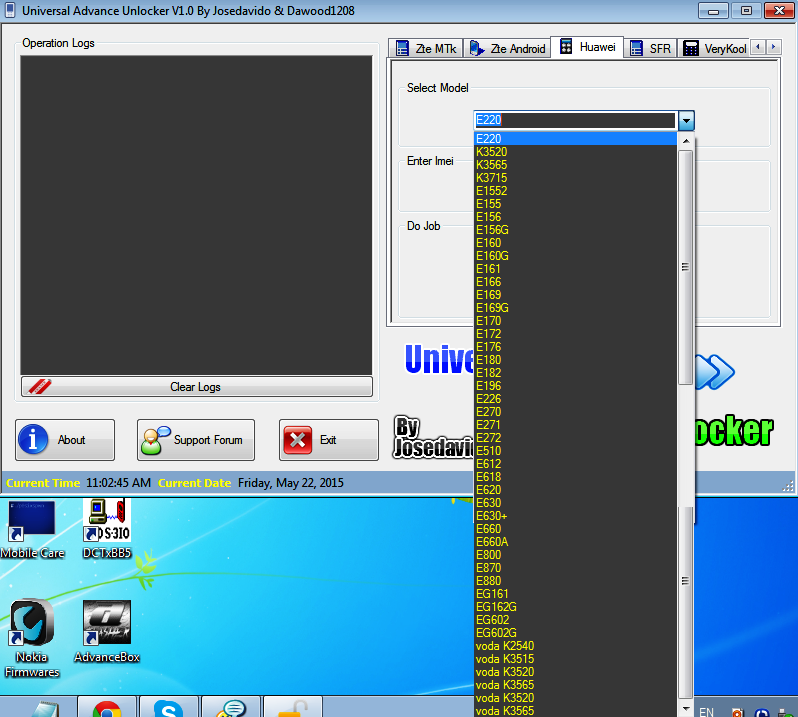The width and height of the screenshot is (798, 717).
Task: Click the Chrome icon in the taskbar
Action: coord(106,708)
